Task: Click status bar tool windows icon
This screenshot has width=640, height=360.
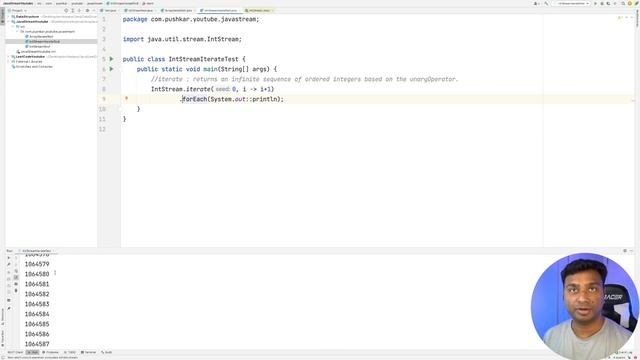Action: click(3, 357)
